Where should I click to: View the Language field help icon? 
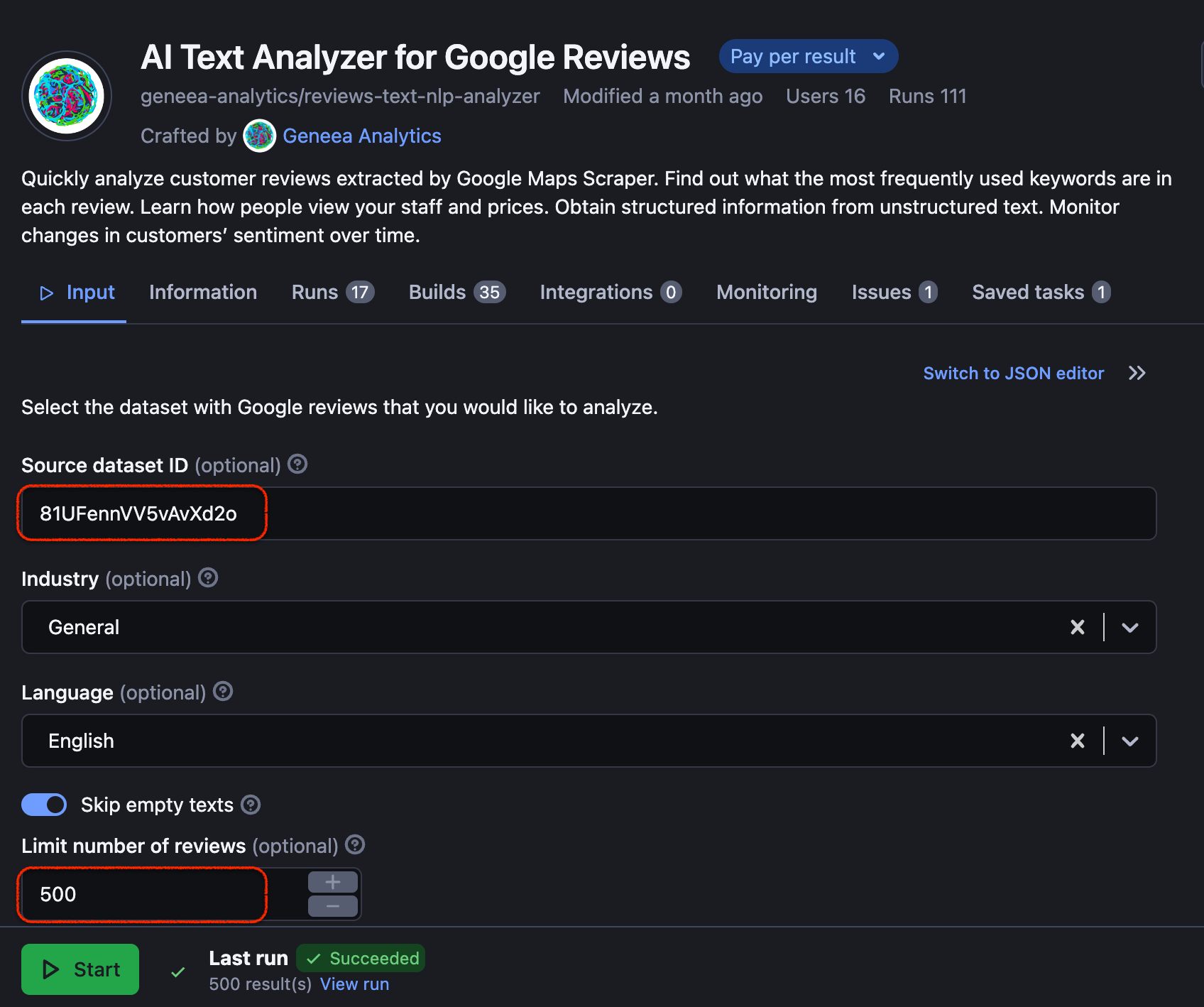222,692
